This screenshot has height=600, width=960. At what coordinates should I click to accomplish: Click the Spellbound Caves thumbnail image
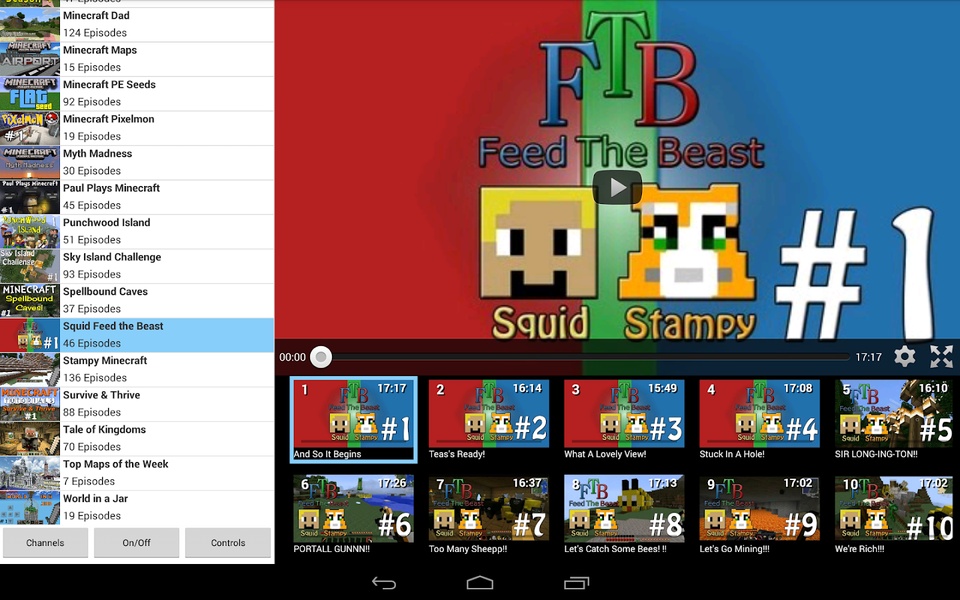point(30,300)
